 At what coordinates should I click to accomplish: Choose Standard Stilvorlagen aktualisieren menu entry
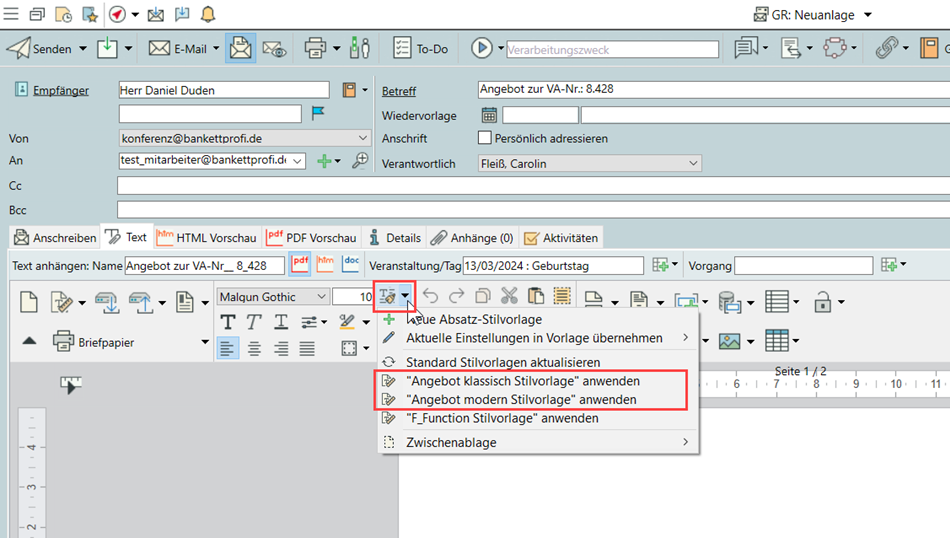502,361
